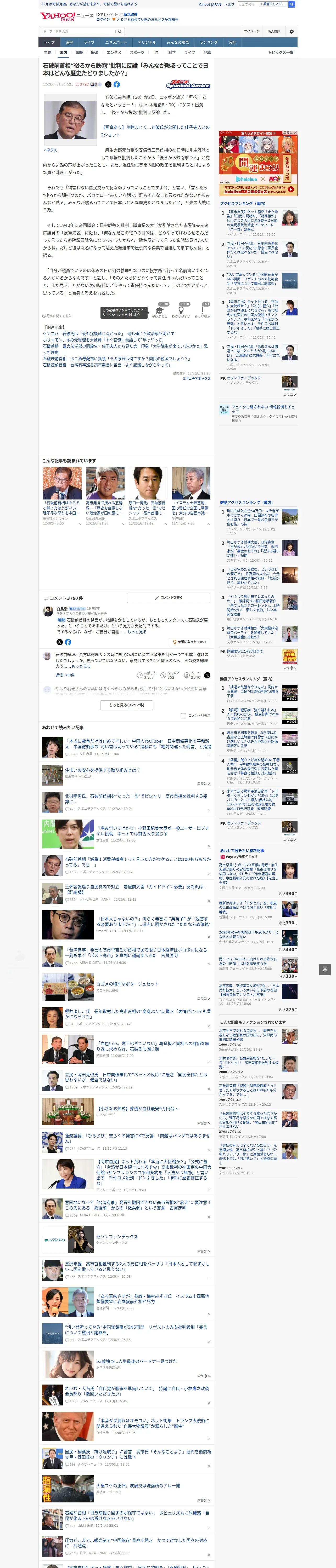
Task: Click the top-right web search button
Action: (x=292, y=4)
